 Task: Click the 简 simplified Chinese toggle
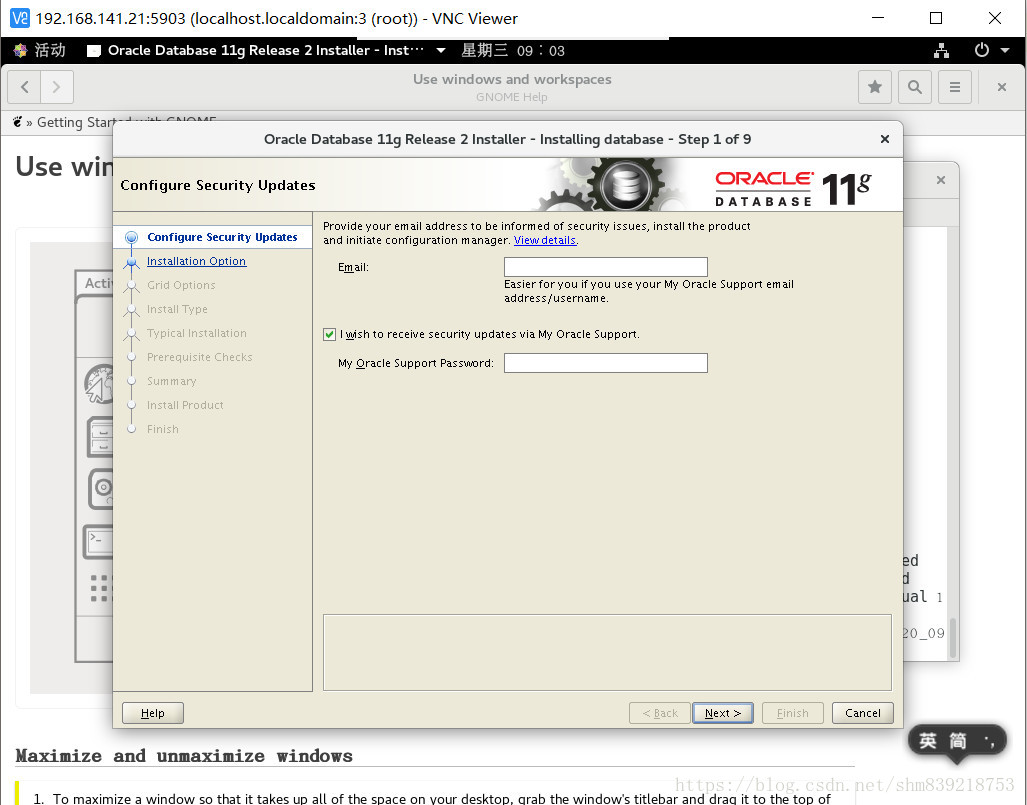tap(958, 741)
